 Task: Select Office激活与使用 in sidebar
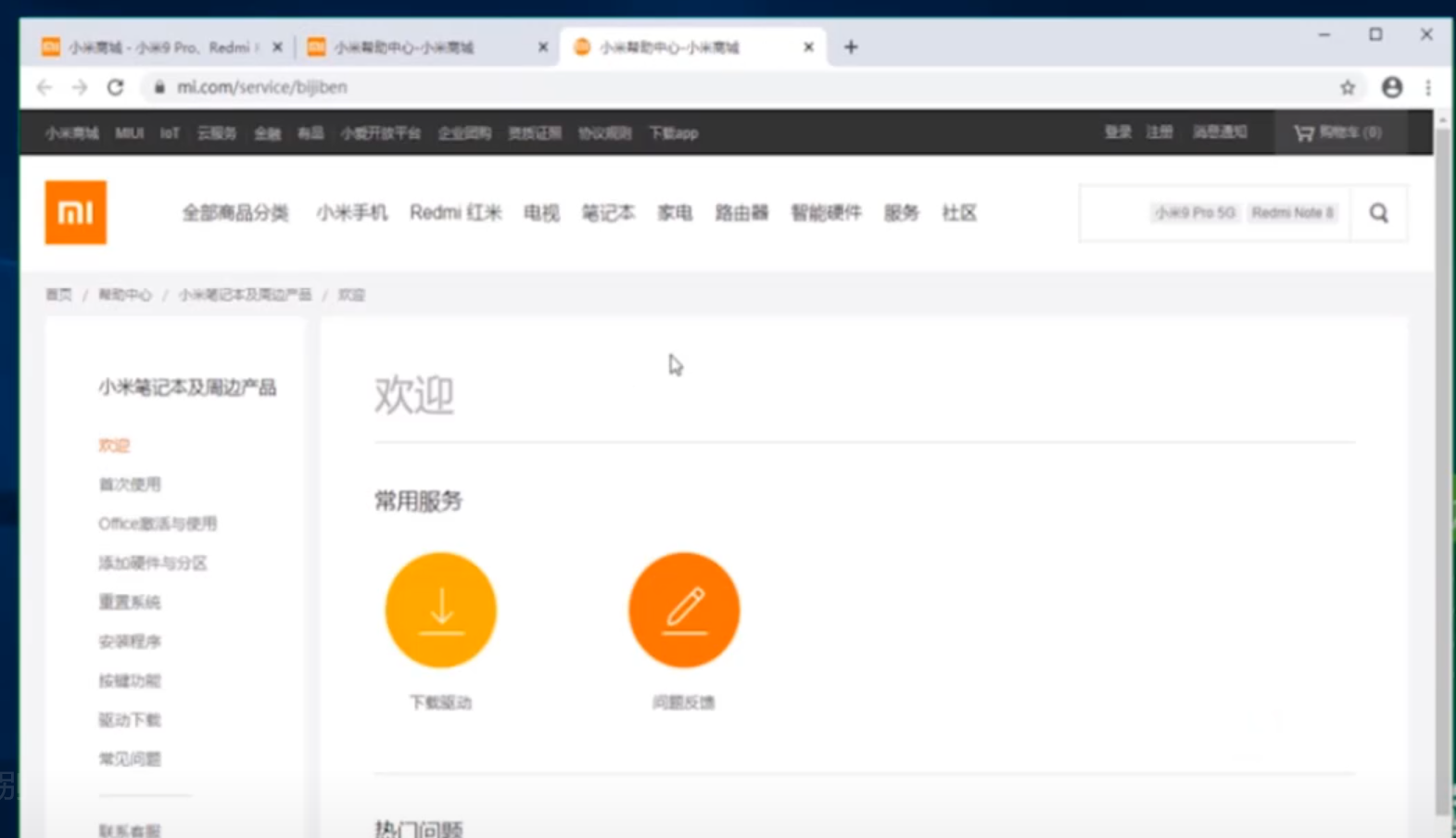[x=158, y=524]
